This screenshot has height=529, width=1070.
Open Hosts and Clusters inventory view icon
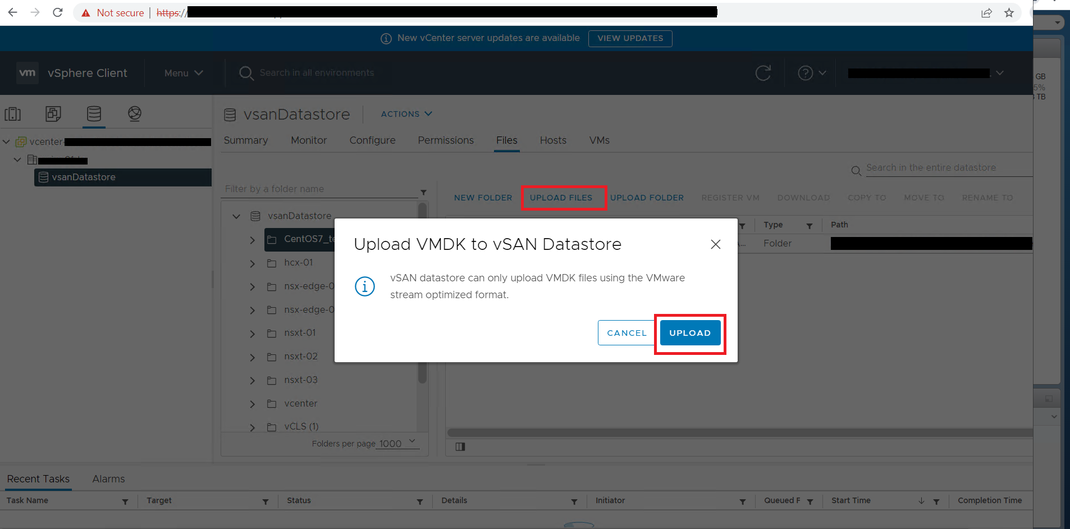[13, 115]
